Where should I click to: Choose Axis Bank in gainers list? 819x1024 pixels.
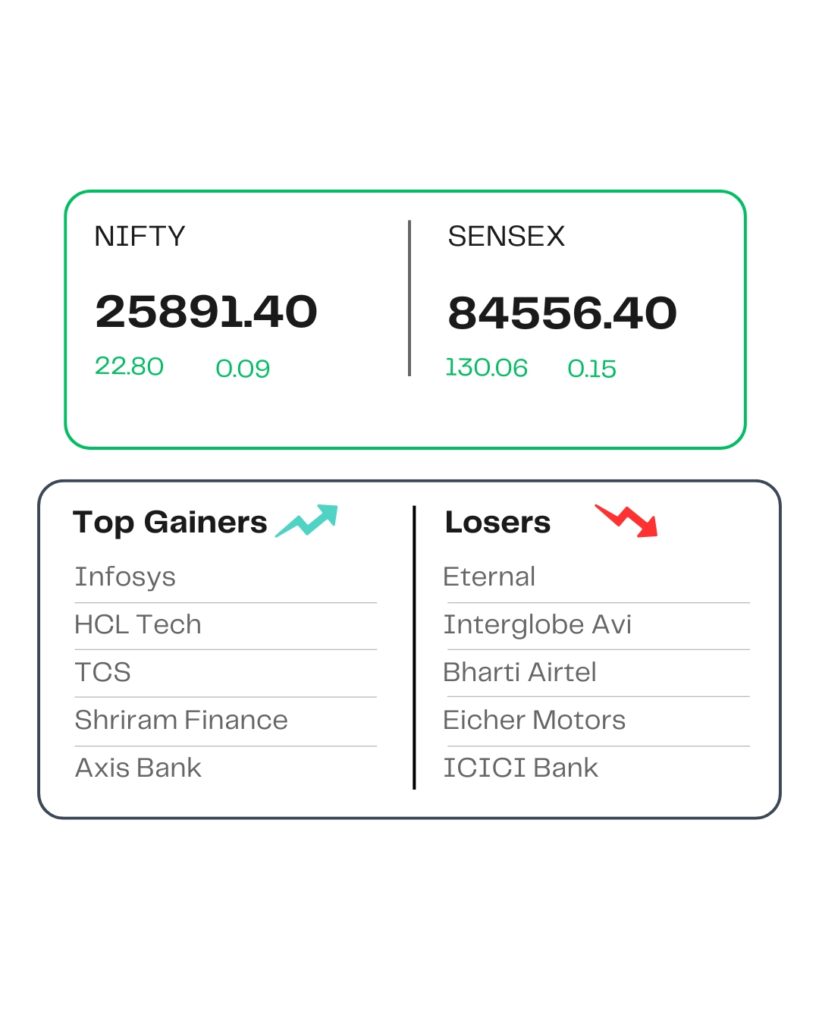pyautogui.click(x=138, y=768)
